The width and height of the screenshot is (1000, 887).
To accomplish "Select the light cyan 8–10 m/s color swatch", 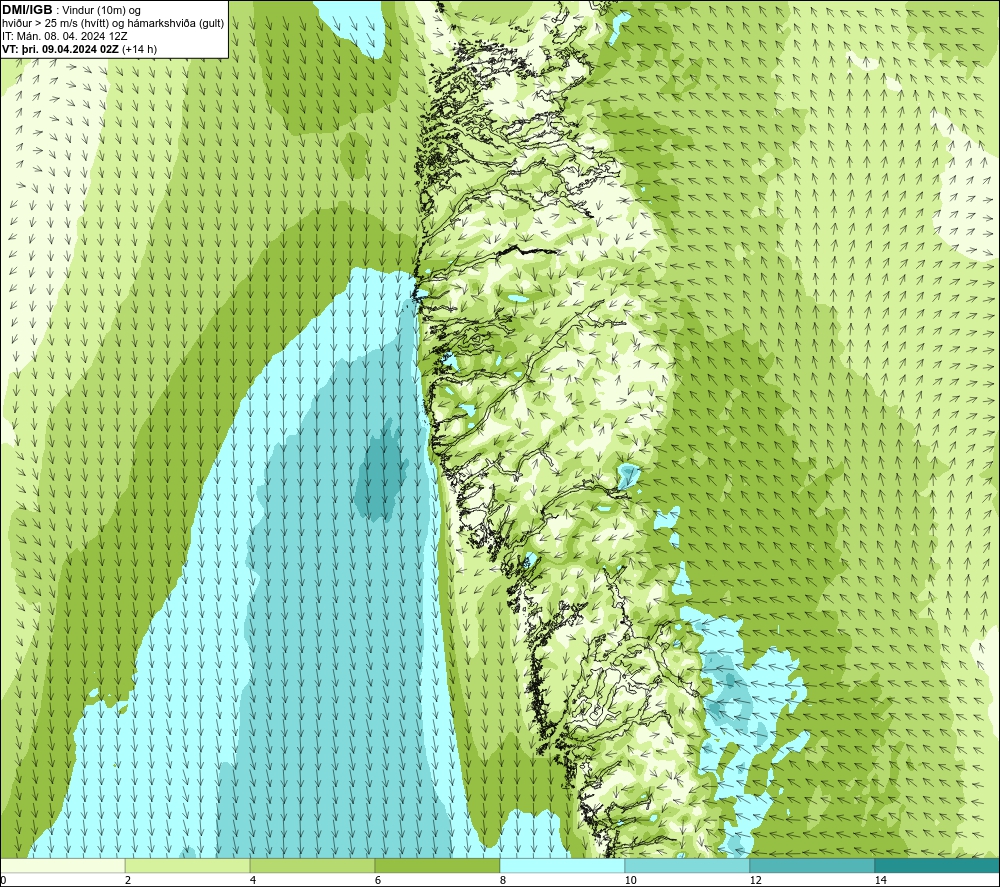I will pyautogui.click(x=562, y=865).
